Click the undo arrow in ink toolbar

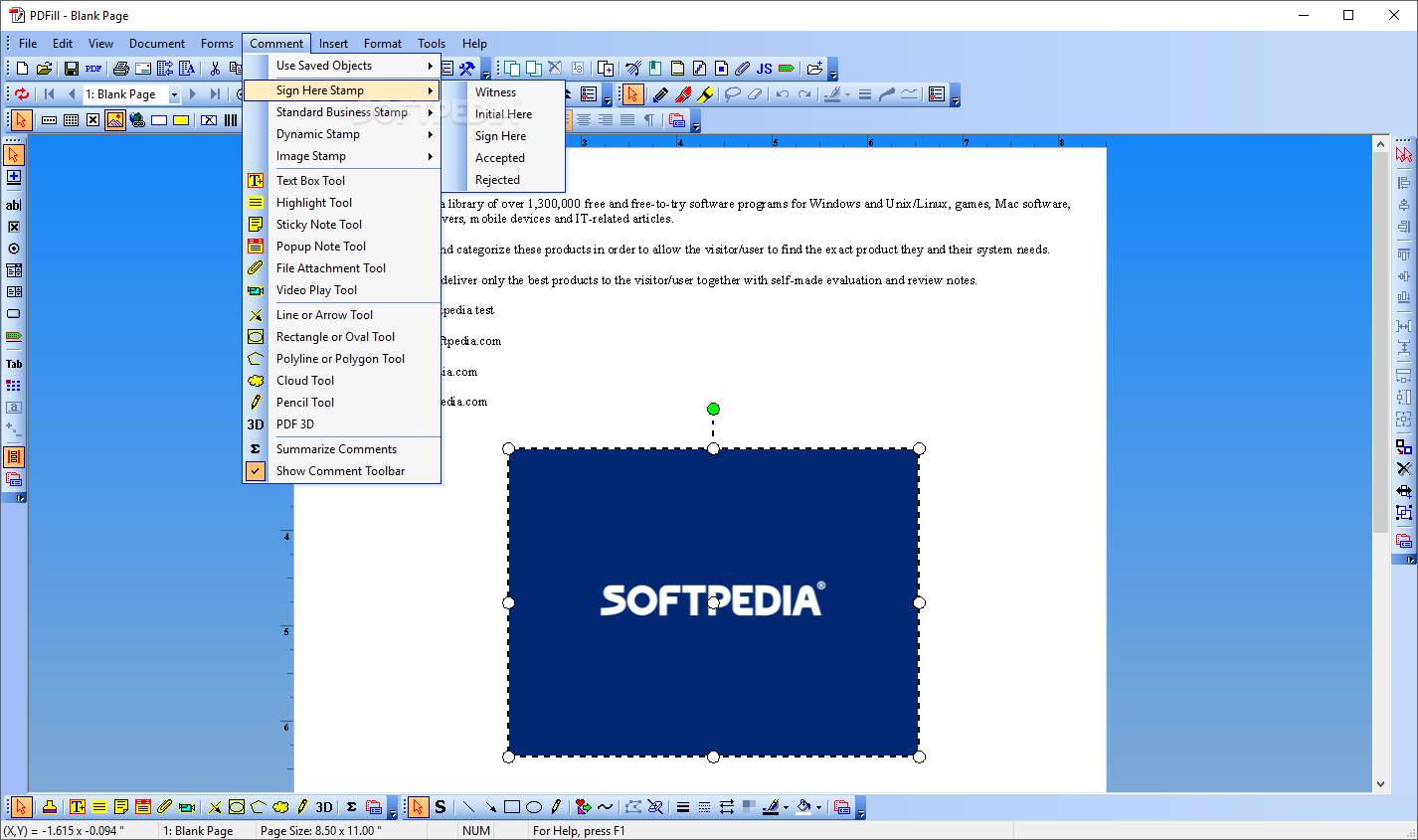(783, 94)
